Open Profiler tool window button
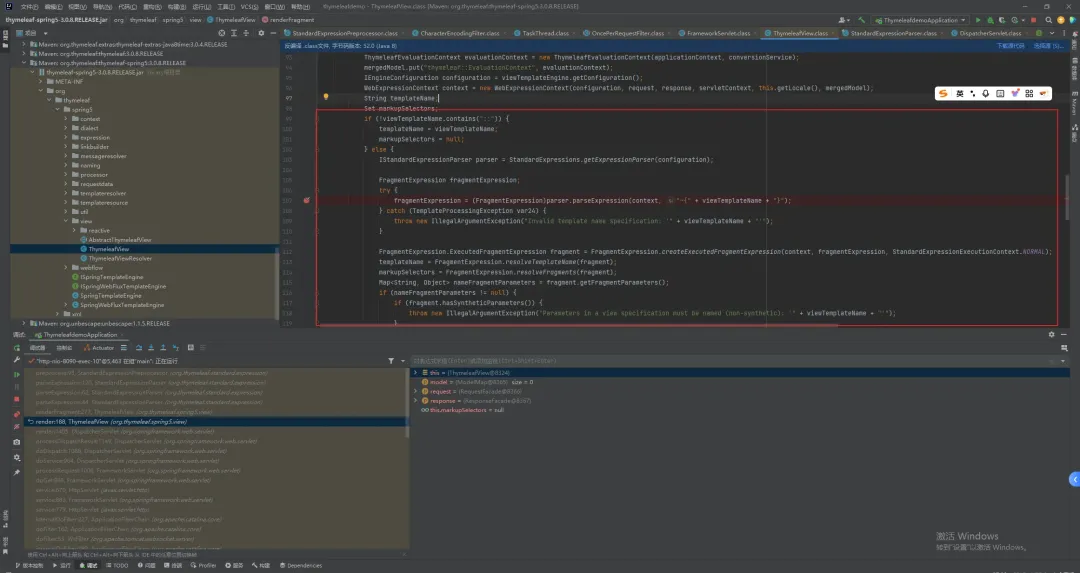The image size is (1080, 573). point(203,565)
